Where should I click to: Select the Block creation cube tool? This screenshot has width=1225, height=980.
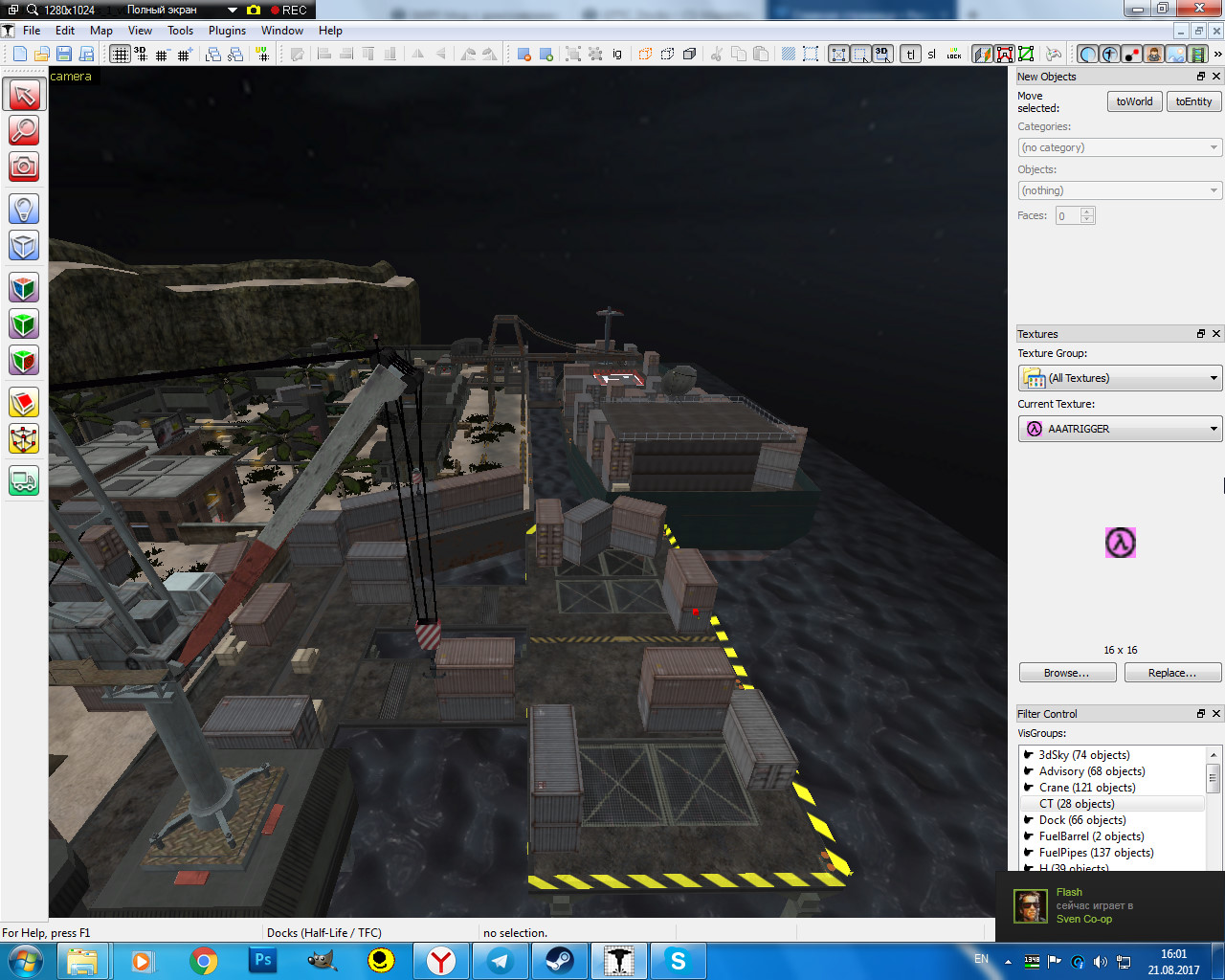coord(24,245)
